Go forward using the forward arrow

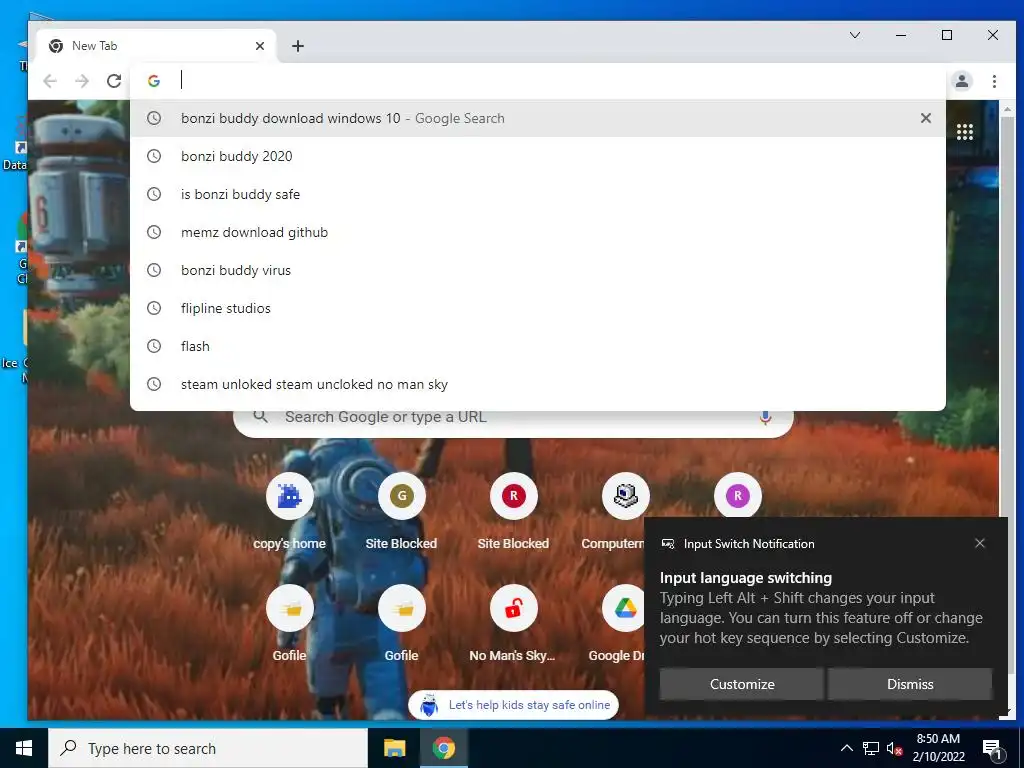click(82, 81)
